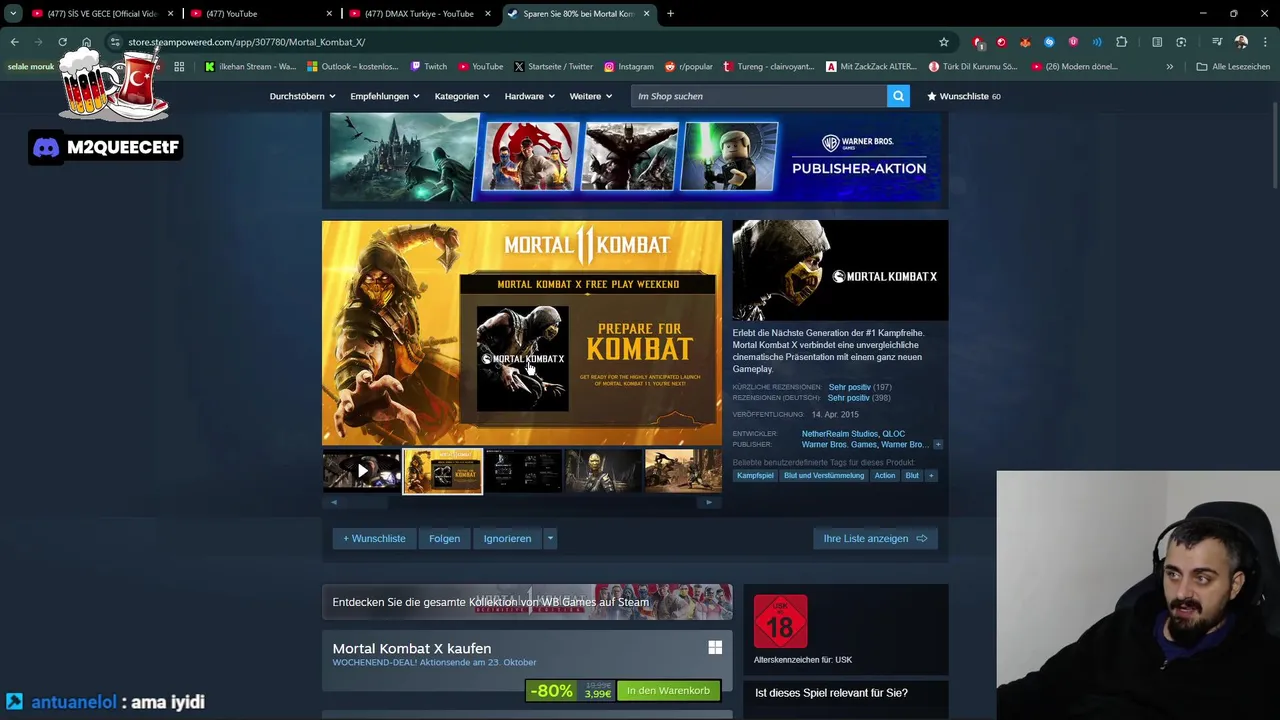
Task: Open the site information icon in address bar
Action: point(115,42)
